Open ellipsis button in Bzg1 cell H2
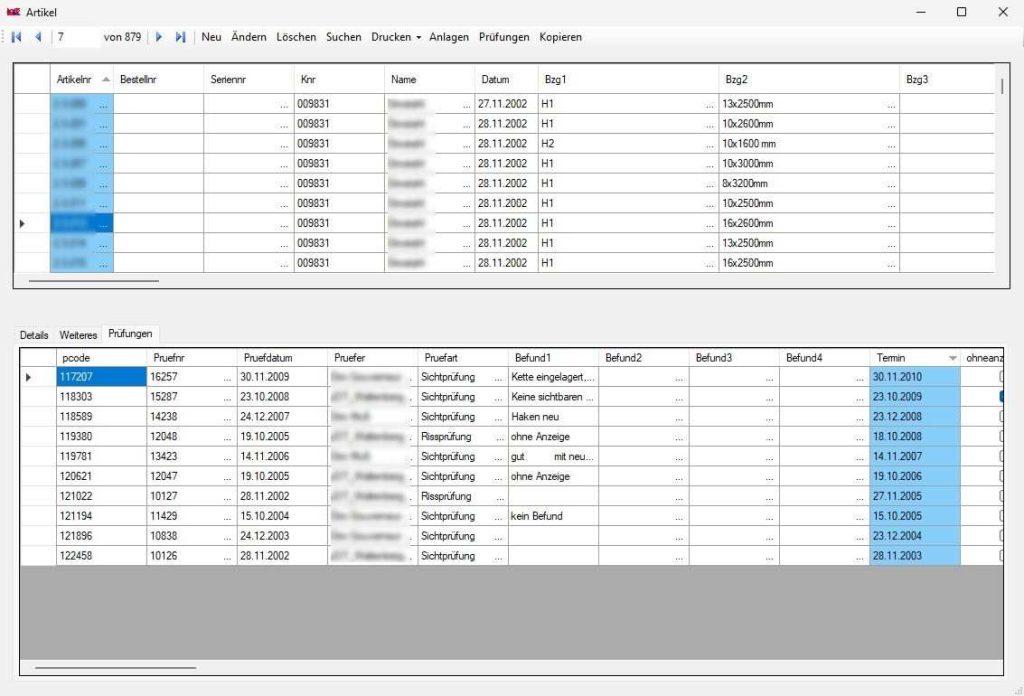This screenshot has height=696, width=1024. point(710,144)
